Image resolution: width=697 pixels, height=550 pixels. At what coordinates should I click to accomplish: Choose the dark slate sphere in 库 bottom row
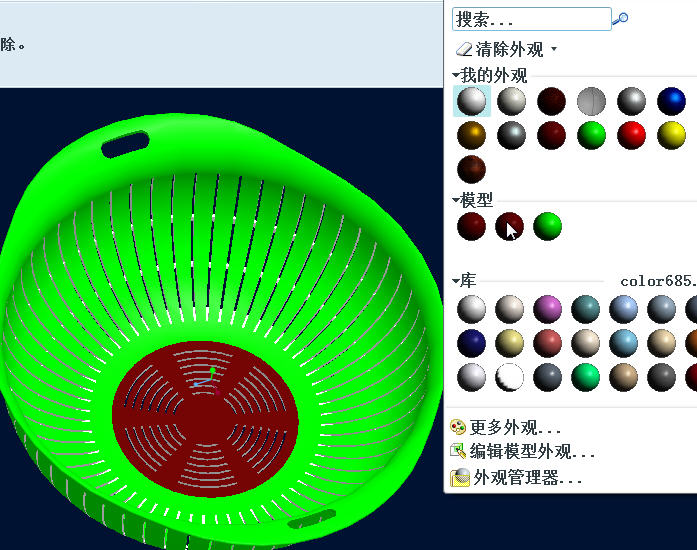pos(547,377)
